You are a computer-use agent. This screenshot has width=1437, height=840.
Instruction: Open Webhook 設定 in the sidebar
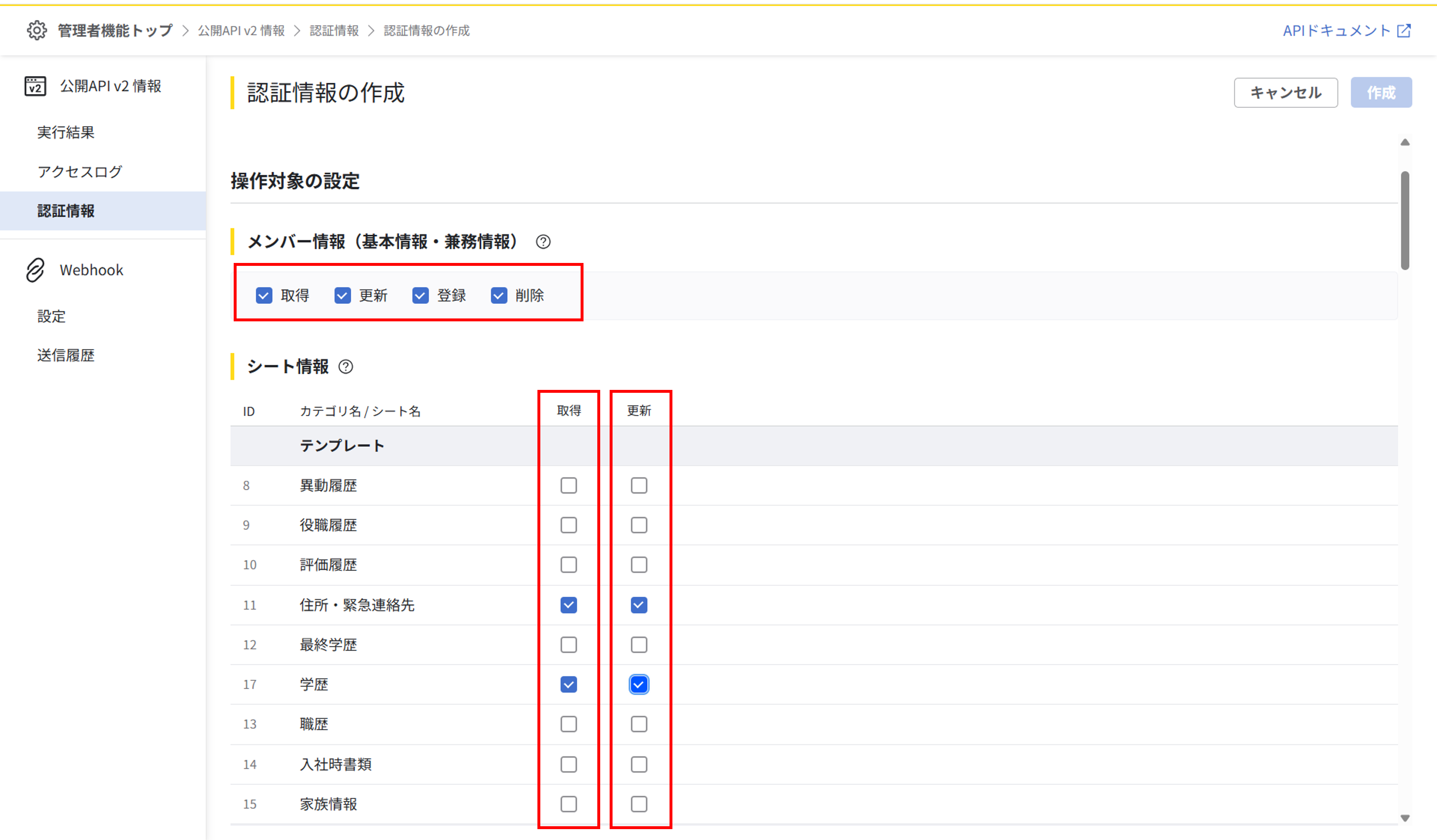[51, 316]
